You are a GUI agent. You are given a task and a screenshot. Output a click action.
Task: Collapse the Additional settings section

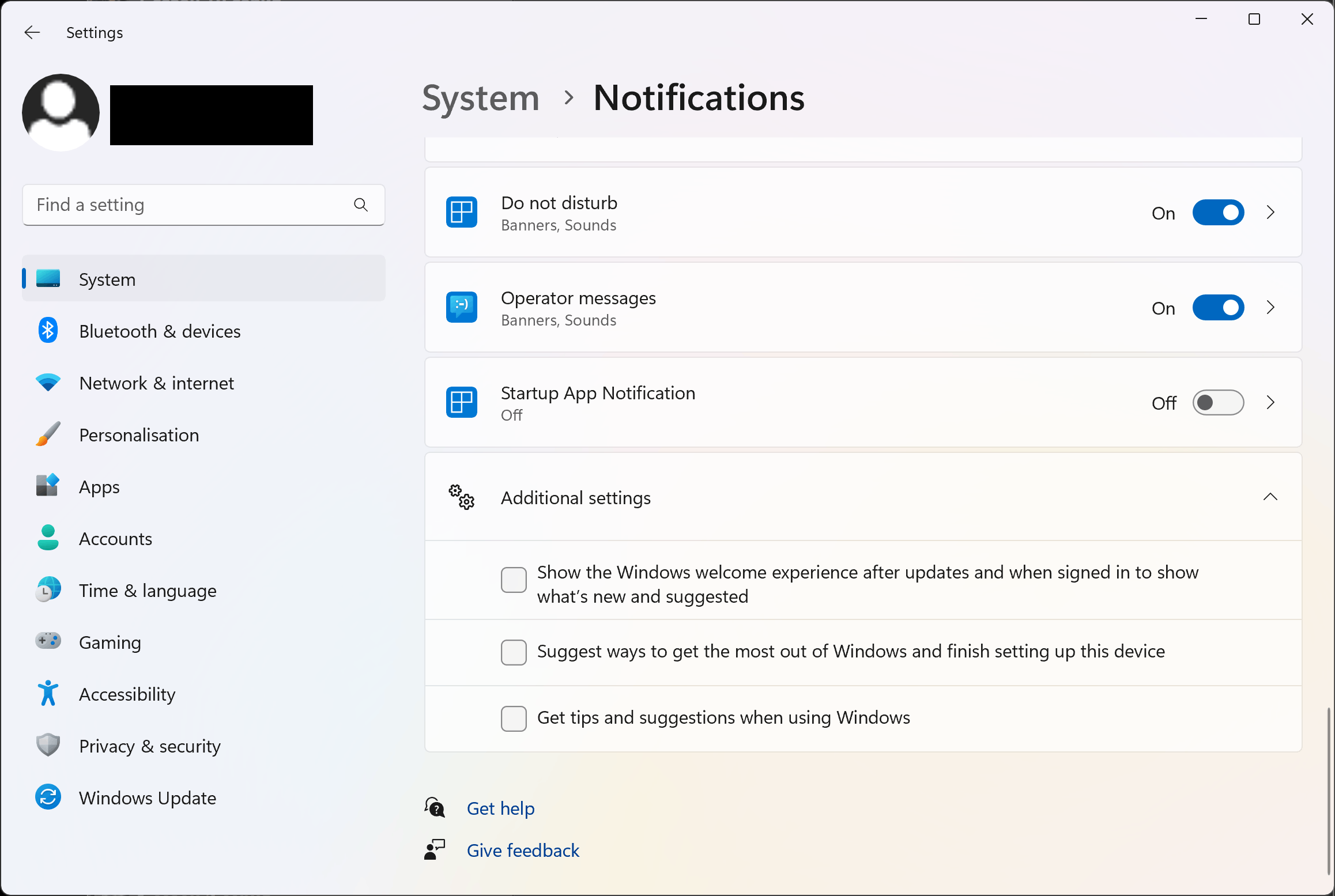pos(1270,497)
